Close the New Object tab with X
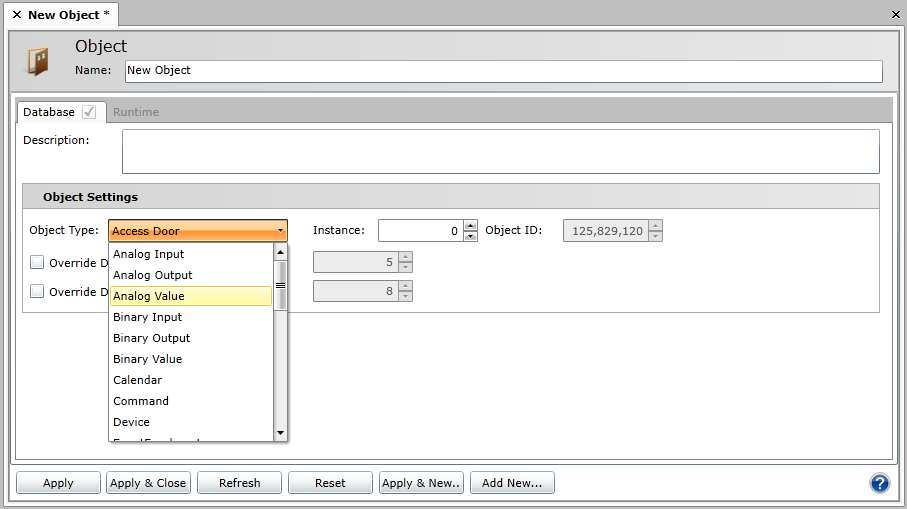The image size is (907, 509). (x=17, y=15)
